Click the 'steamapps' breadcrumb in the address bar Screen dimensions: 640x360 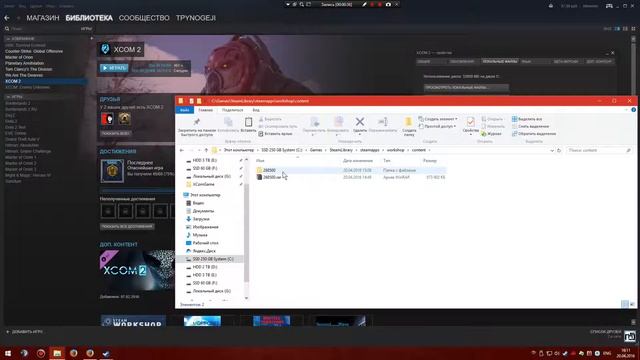point(369,150)
